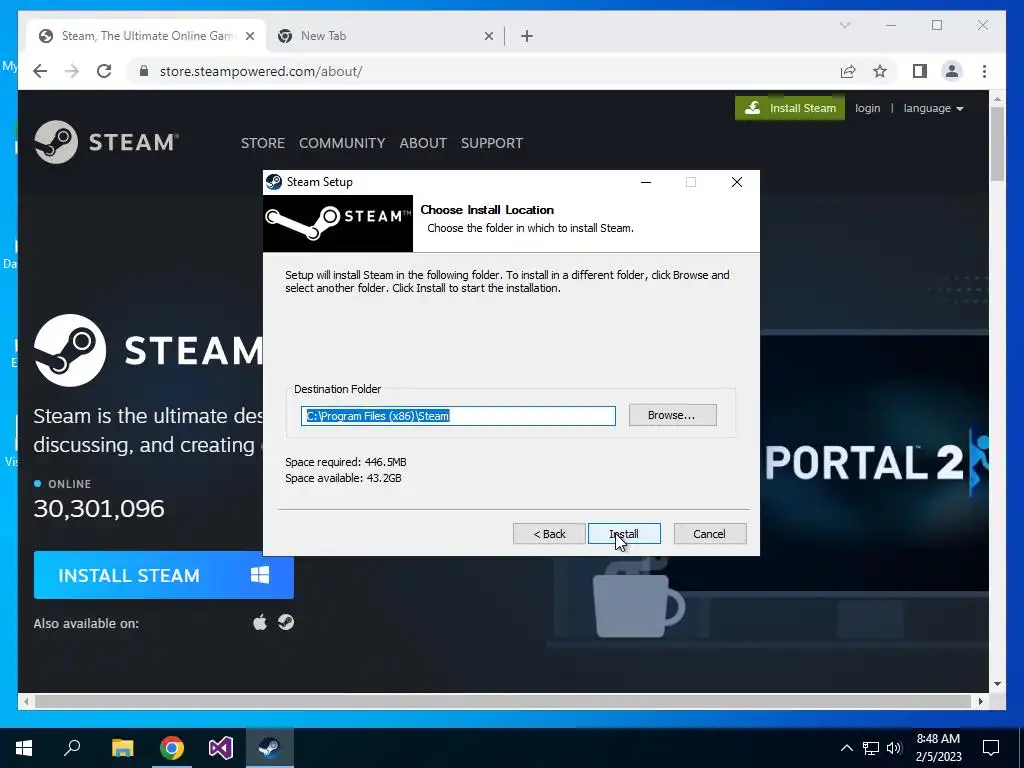Close the New Tab browser tab

click(x=488, y=36)
